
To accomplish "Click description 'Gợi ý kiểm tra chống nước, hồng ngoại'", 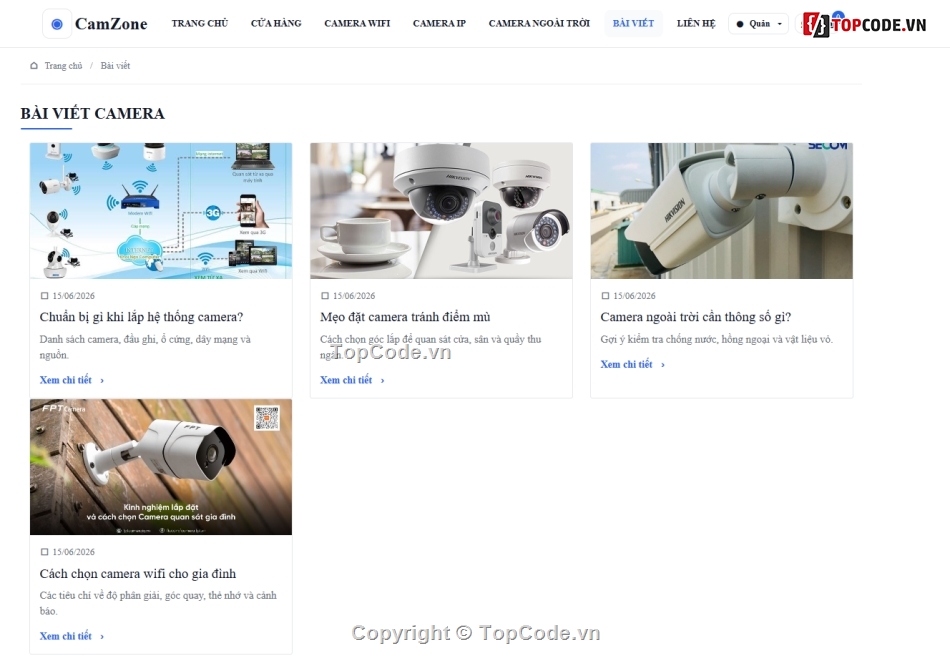I will tap(717, 339).
